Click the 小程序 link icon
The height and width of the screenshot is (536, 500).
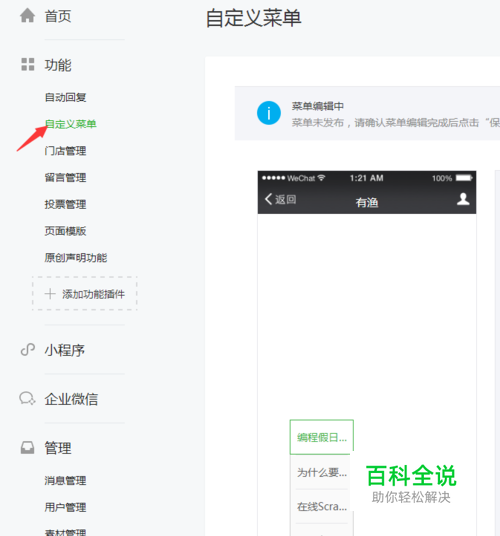28,350
